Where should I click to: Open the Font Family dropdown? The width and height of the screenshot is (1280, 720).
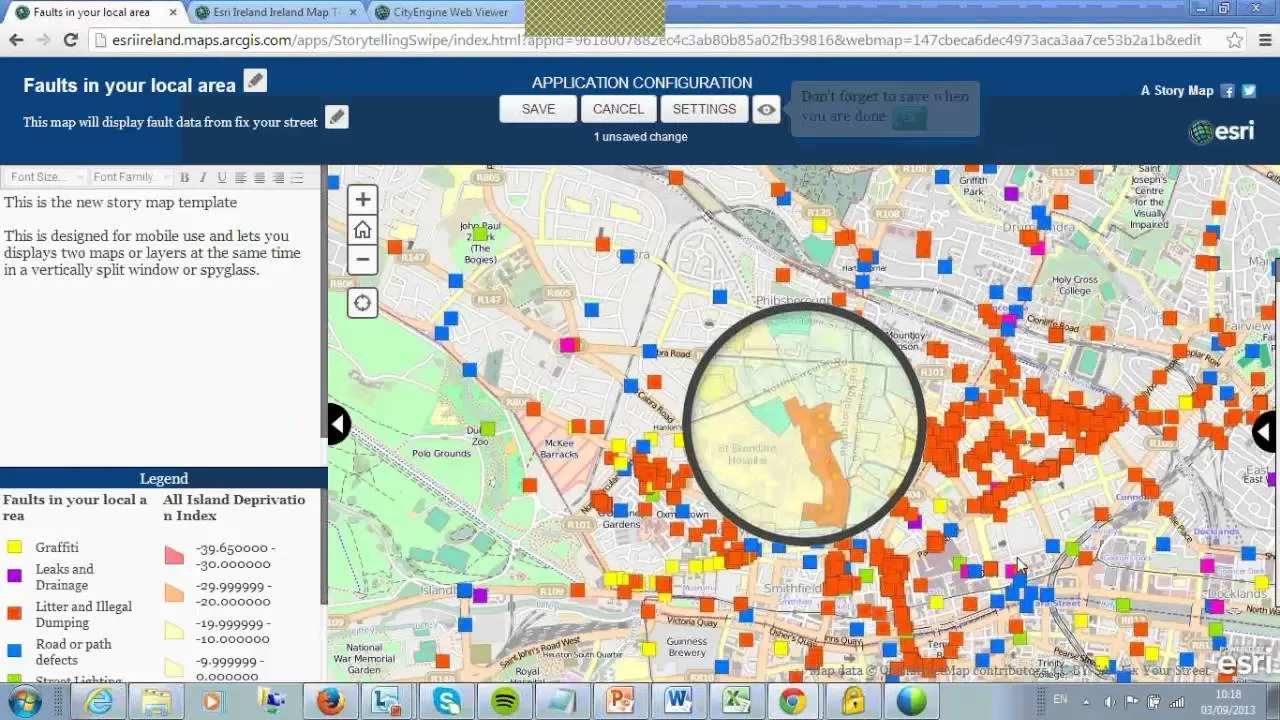pos(129,177)
